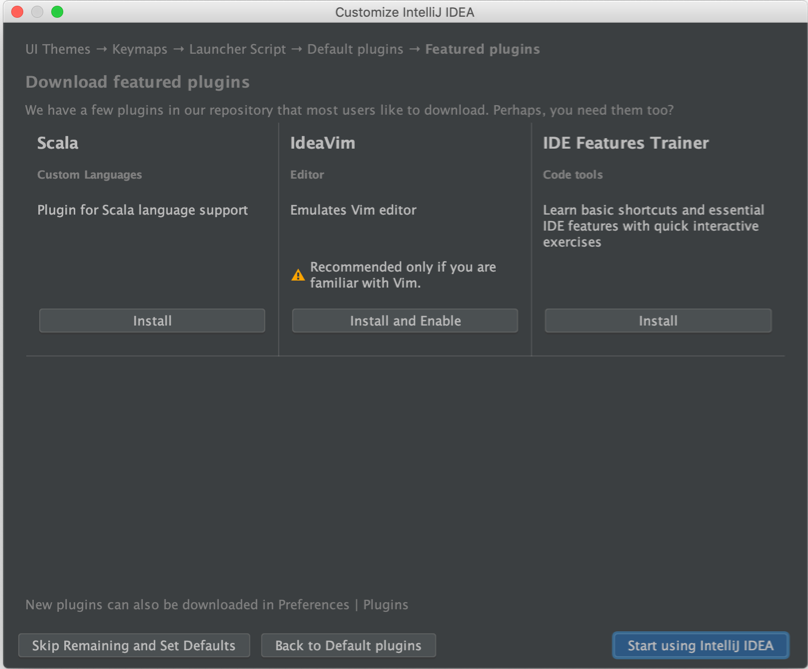Start using IntelliJ IDEA

700,645
